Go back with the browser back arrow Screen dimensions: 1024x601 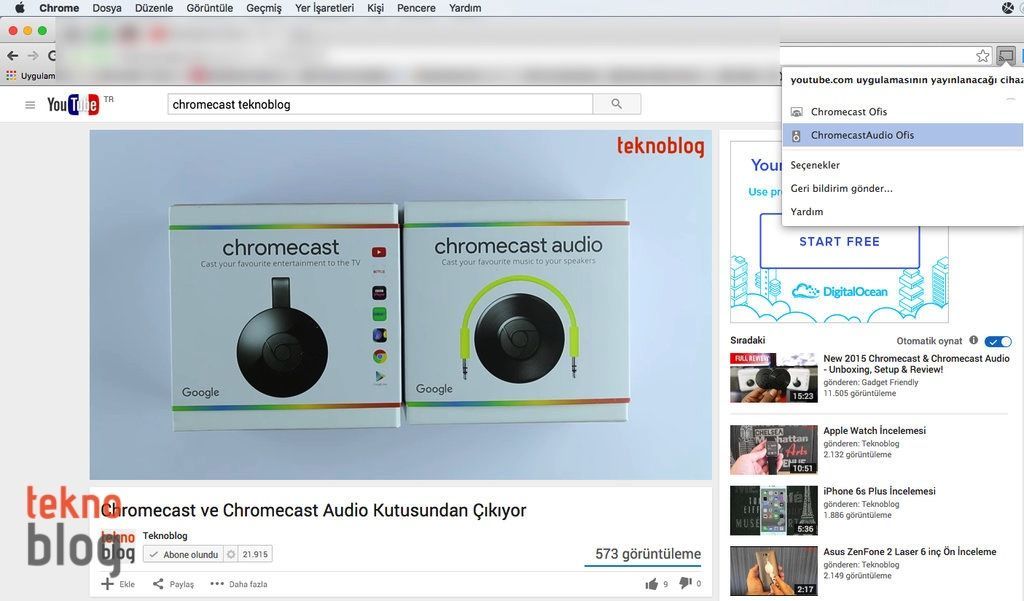point(12,56)
